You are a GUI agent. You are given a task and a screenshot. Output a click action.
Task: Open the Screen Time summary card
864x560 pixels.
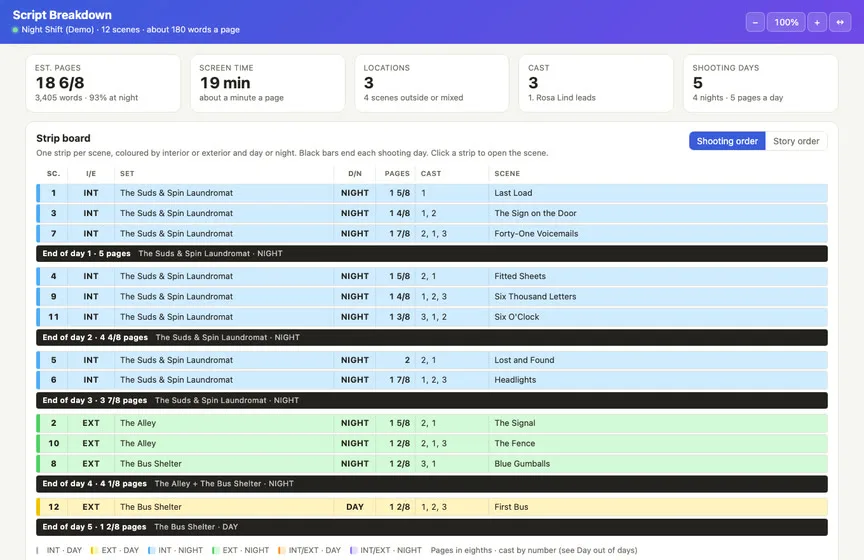[x=268, y=83]
